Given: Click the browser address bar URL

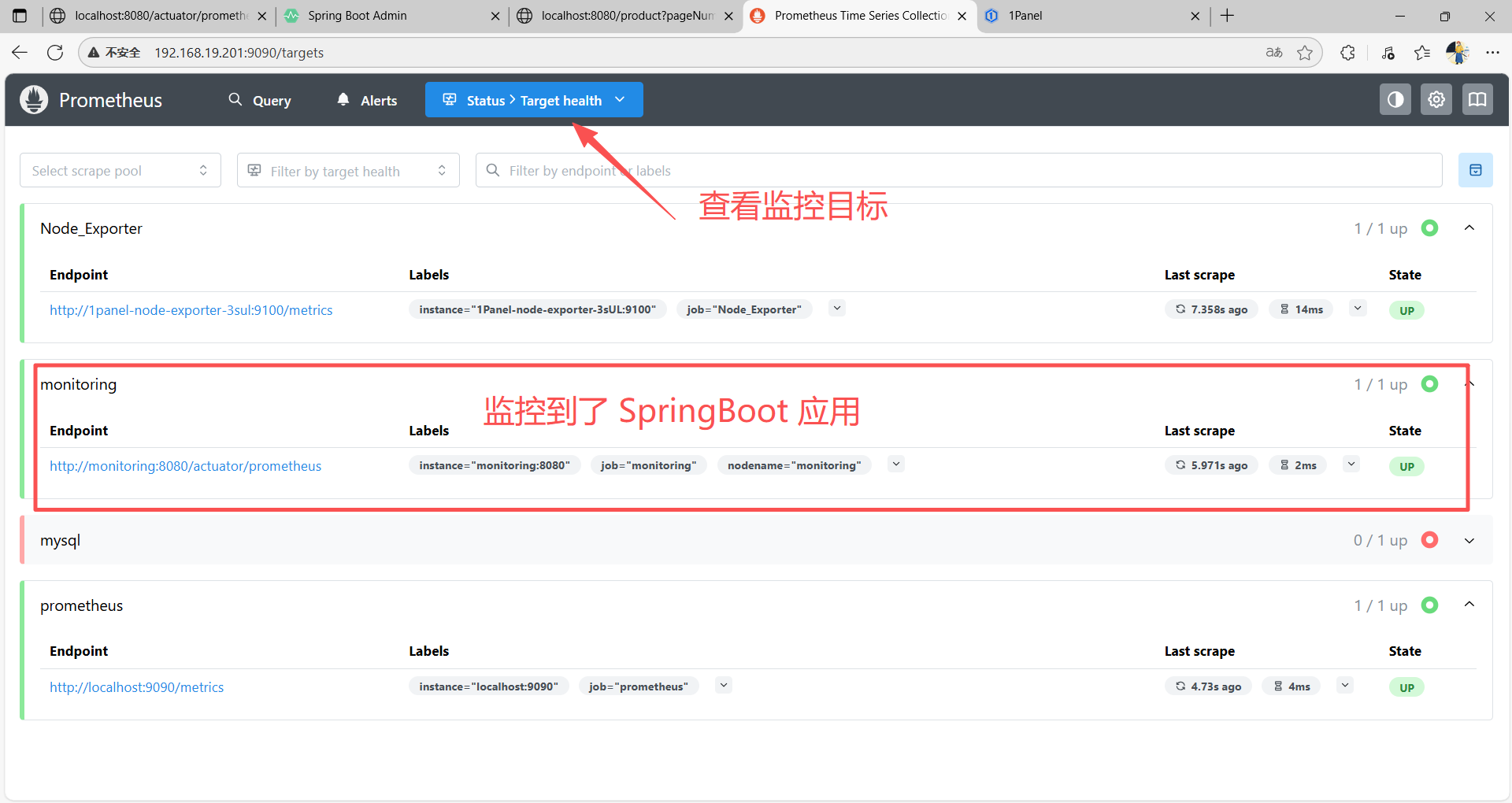Looking at the screenshot, I should coord(239,53).
